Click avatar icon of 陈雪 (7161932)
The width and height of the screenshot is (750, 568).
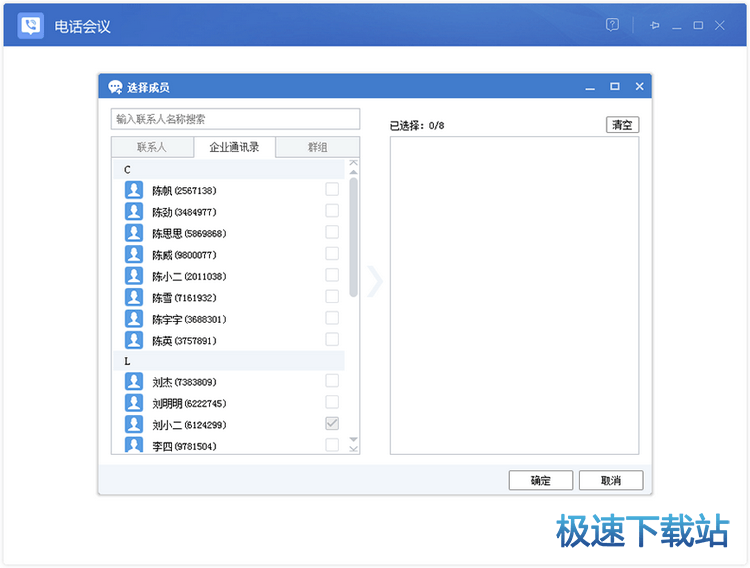point(134,298)
